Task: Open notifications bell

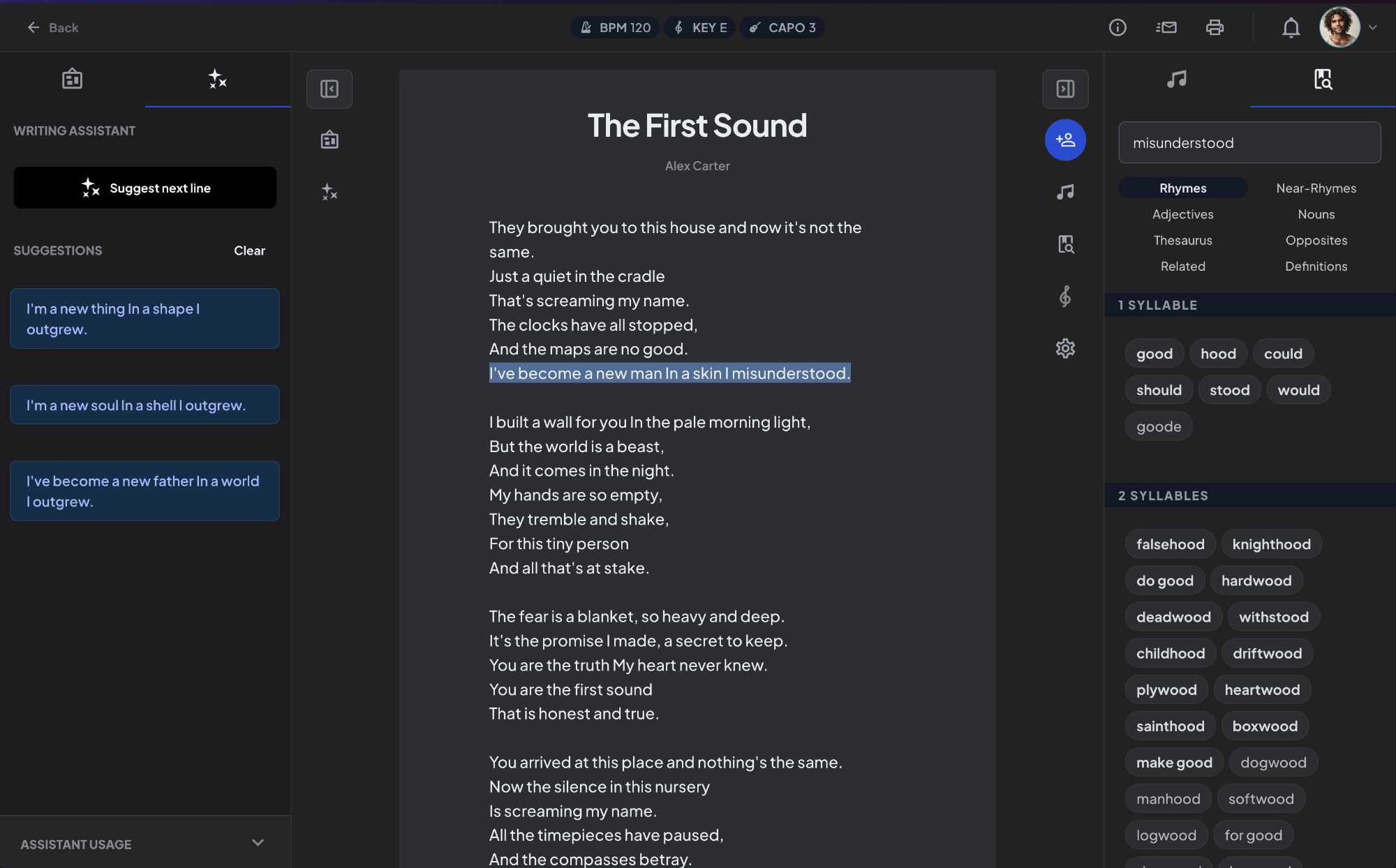Action: 1291,27
